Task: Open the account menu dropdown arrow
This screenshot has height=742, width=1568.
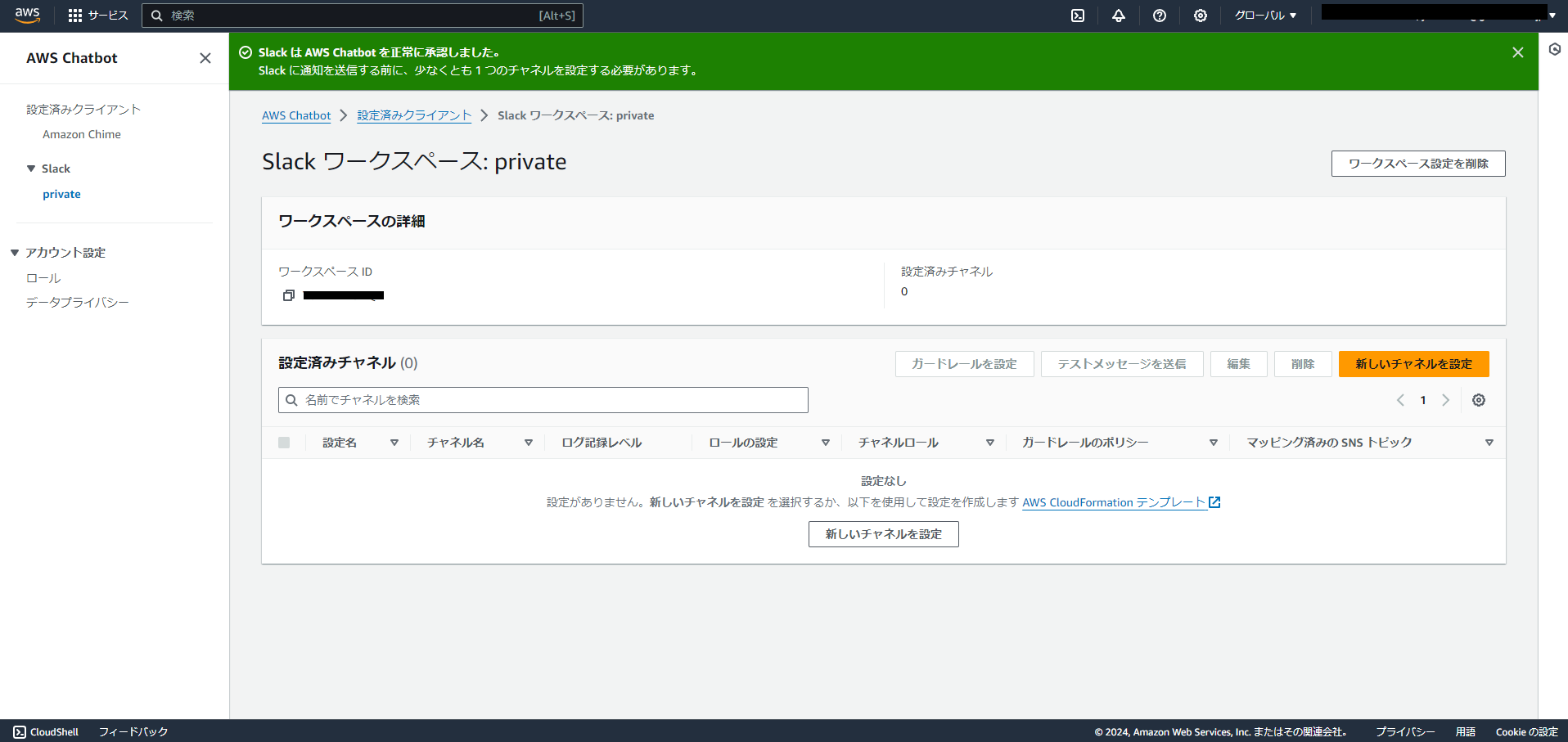Action: point(1552,15)
